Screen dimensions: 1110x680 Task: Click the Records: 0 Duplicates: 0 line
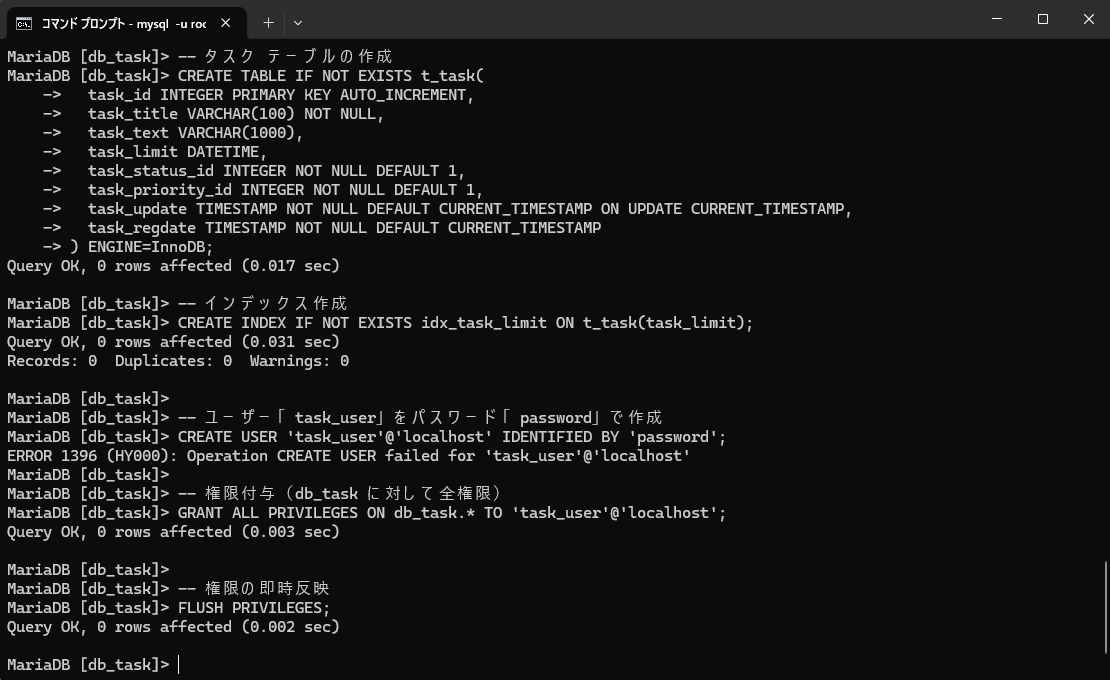(x=177, y=360)
